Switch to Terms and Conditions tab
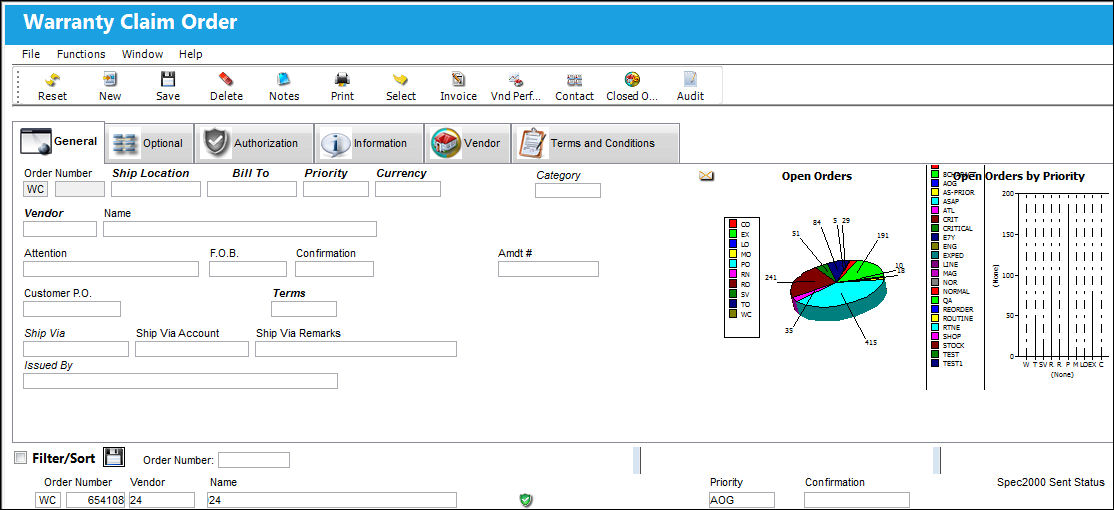Image resolution: width=1114 pixels, height=510 pixels. (x=595, y=143)
